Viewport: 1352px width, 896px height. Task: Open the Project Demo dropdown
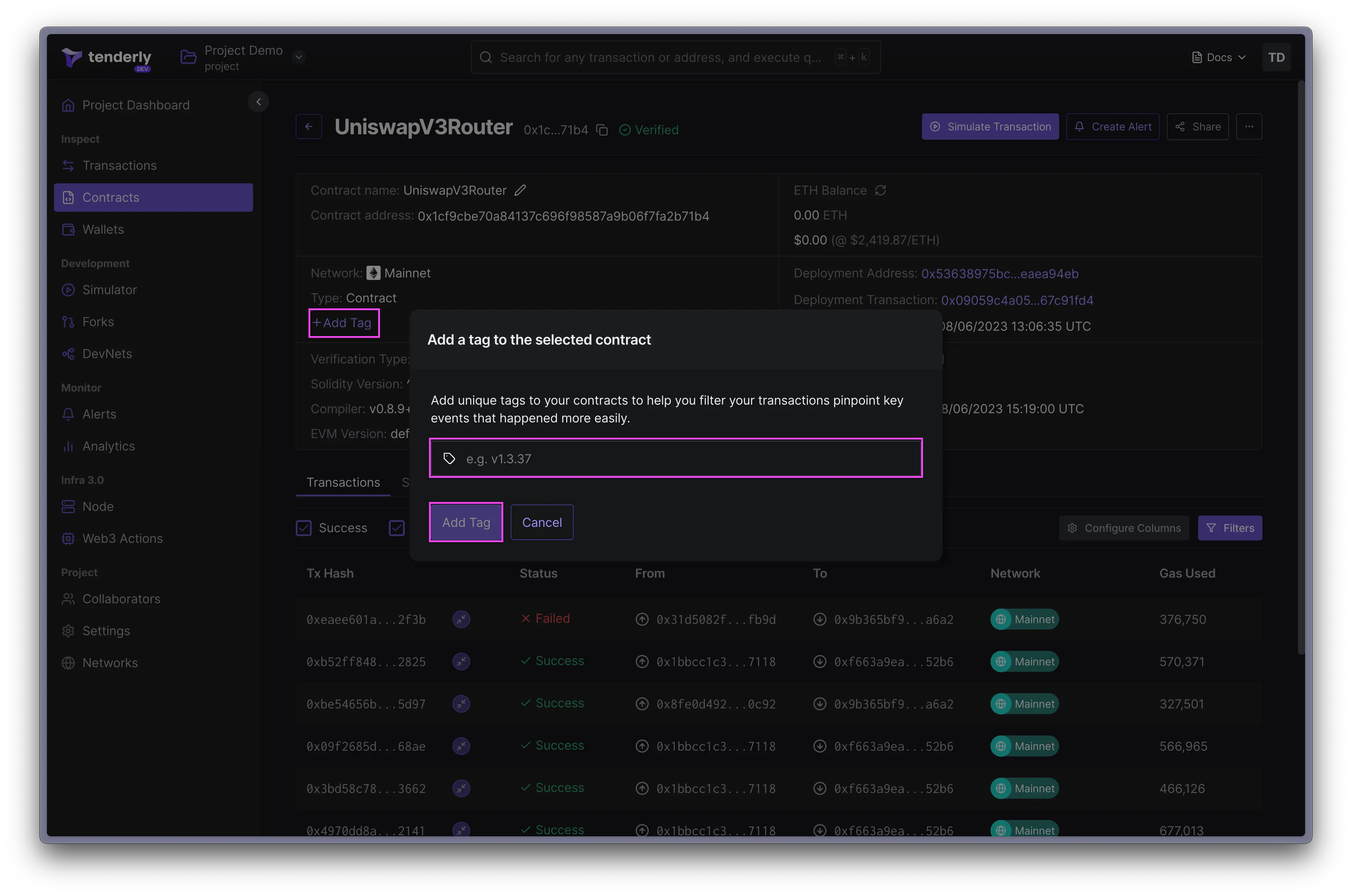[299, 57]
